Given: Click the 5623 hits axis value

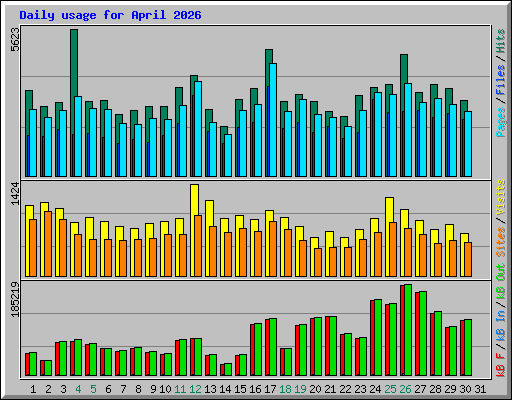Looking at the screenshot, I should tap(15, 40).
